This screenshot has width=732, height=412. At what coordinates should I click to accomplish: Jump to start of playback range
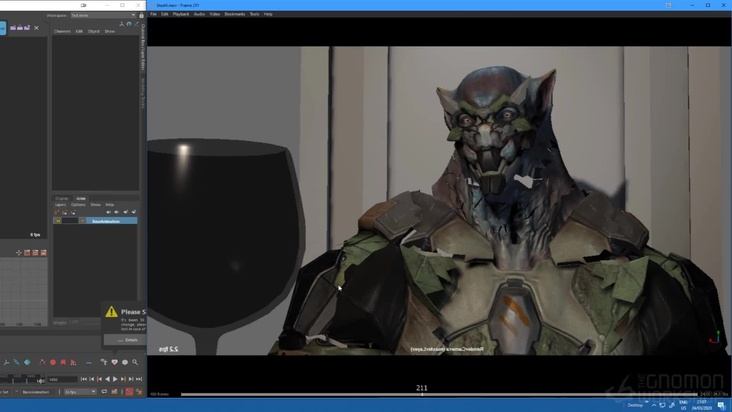tap(84, 379)
